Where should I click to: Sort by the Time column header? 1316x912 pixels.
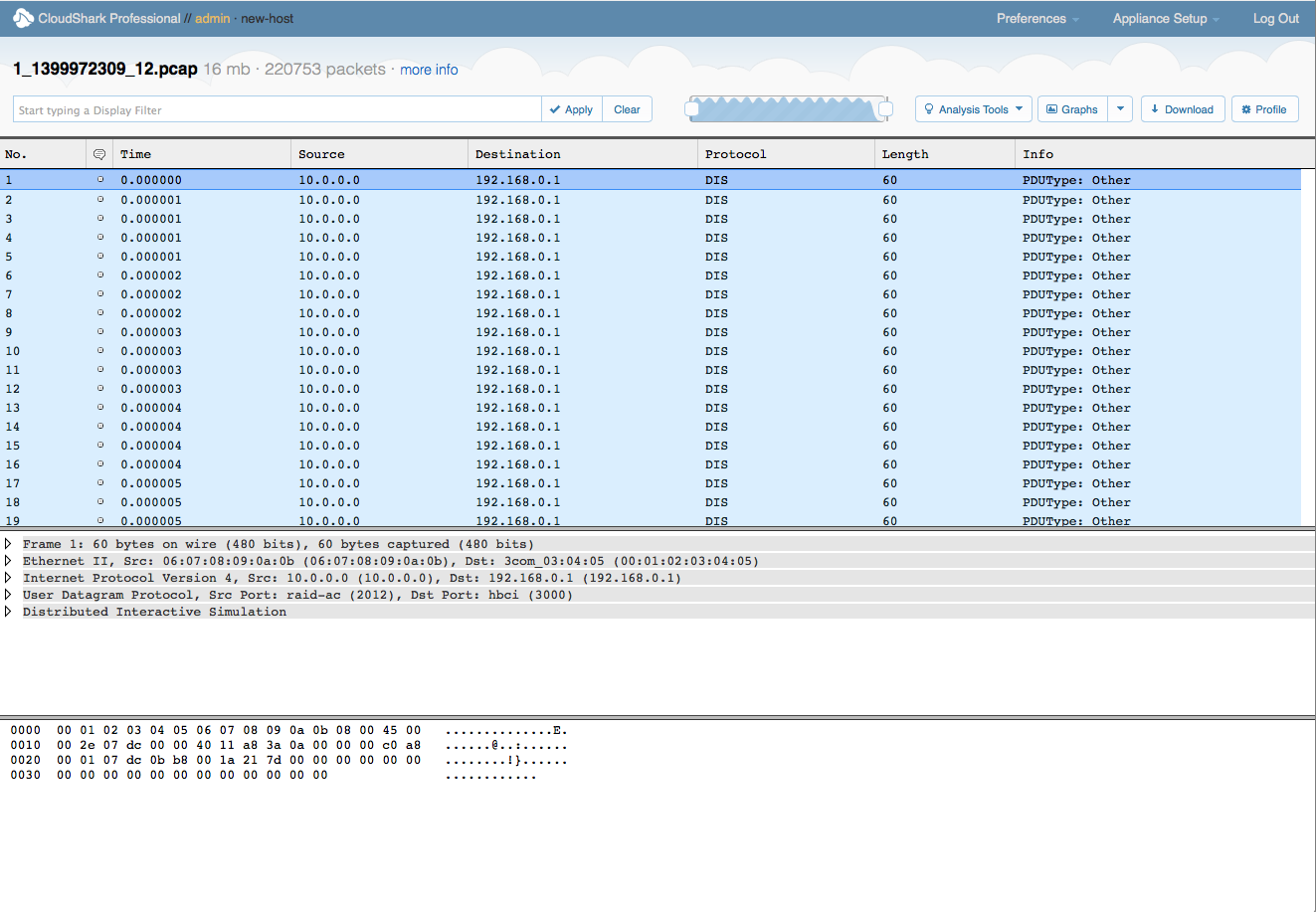click(202, 154)
